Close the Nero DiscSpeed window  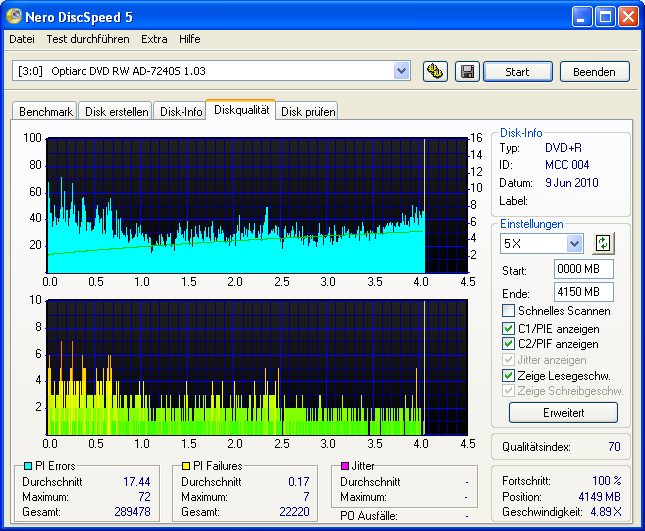(x=629, y=17)
